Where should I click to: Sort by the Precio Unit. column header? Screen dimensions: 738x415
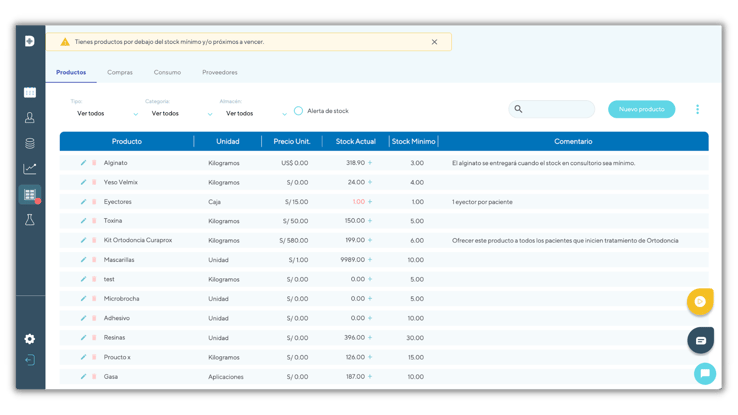[x=292, y=141]
